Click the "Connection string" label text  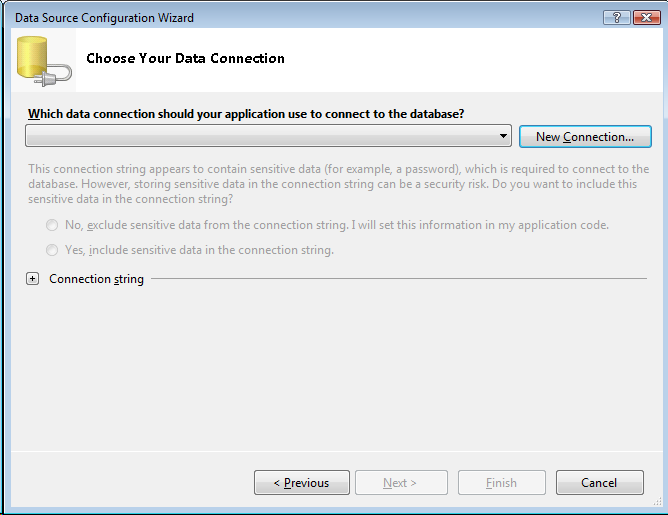(x=96, y=279)
